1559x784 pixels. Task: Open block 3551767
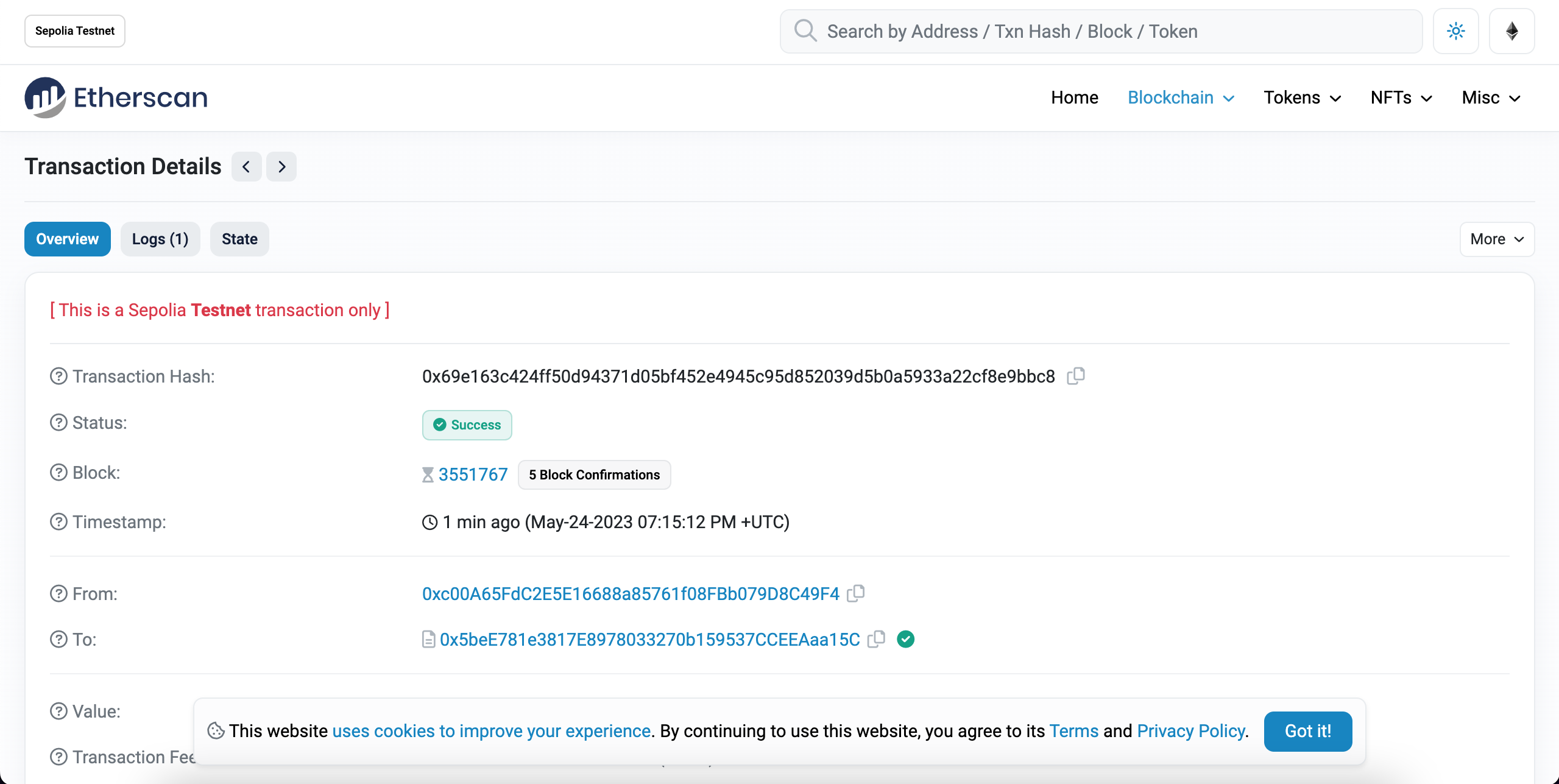click(x=473, y=474)
